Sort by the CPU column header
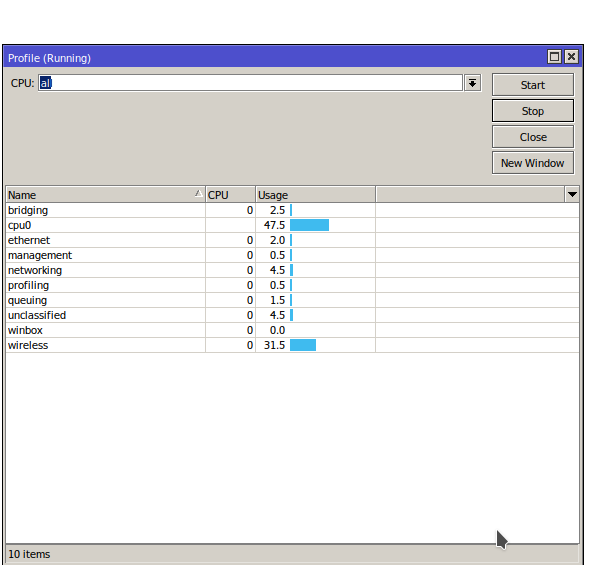 pyautogui.click(x=230, y=195)
